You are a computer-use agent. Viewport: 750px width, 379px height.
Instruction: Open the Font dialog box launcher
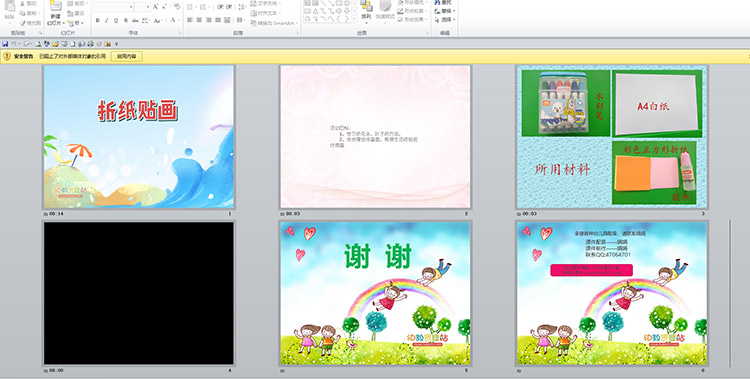(180, 33)
